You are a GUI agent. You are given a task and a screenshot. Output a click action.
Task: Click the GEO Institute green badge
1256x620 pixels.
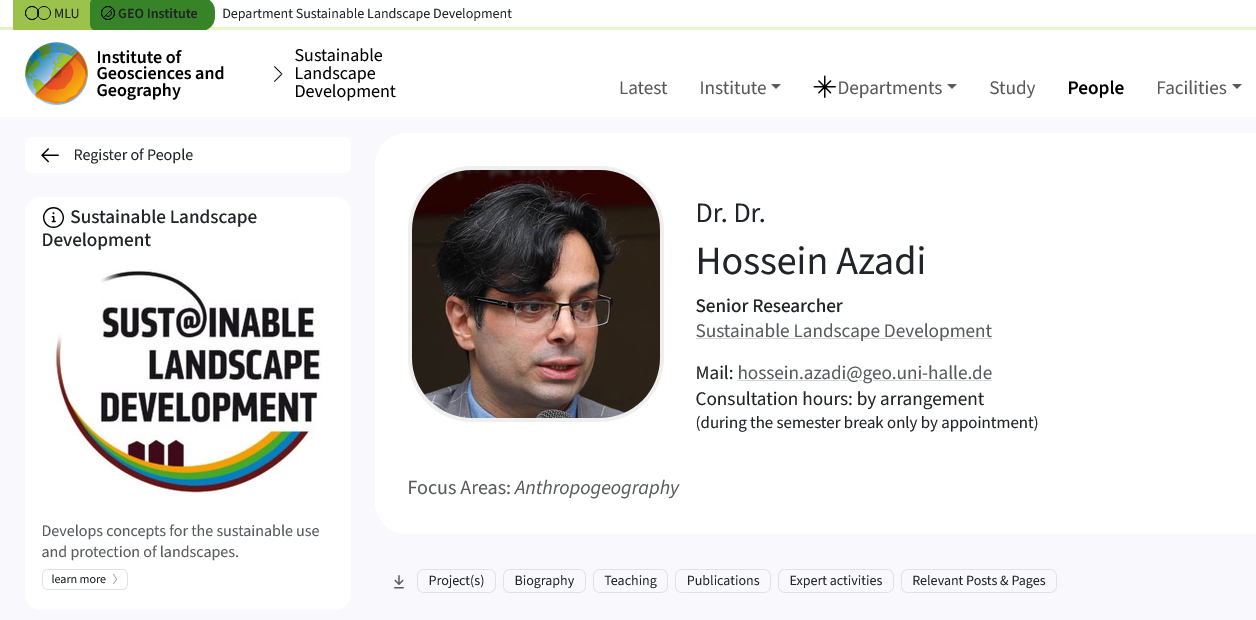tap(151, 14)
